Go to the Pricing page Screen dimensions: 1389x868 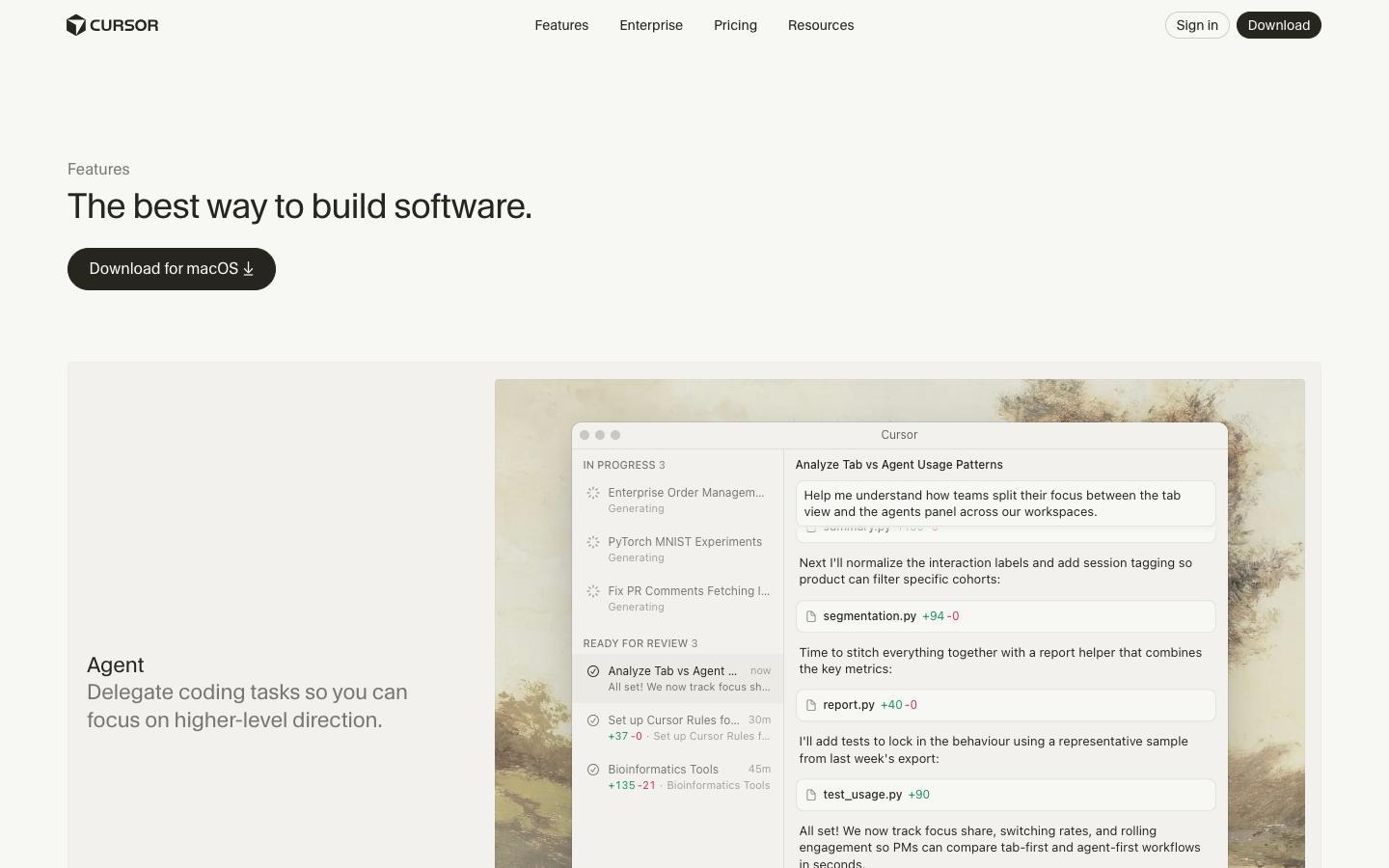(x=735, y=25)
